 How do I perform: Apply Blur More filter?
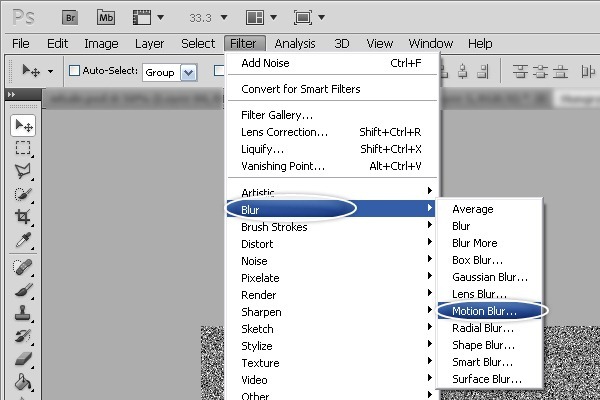pos(490,243)
